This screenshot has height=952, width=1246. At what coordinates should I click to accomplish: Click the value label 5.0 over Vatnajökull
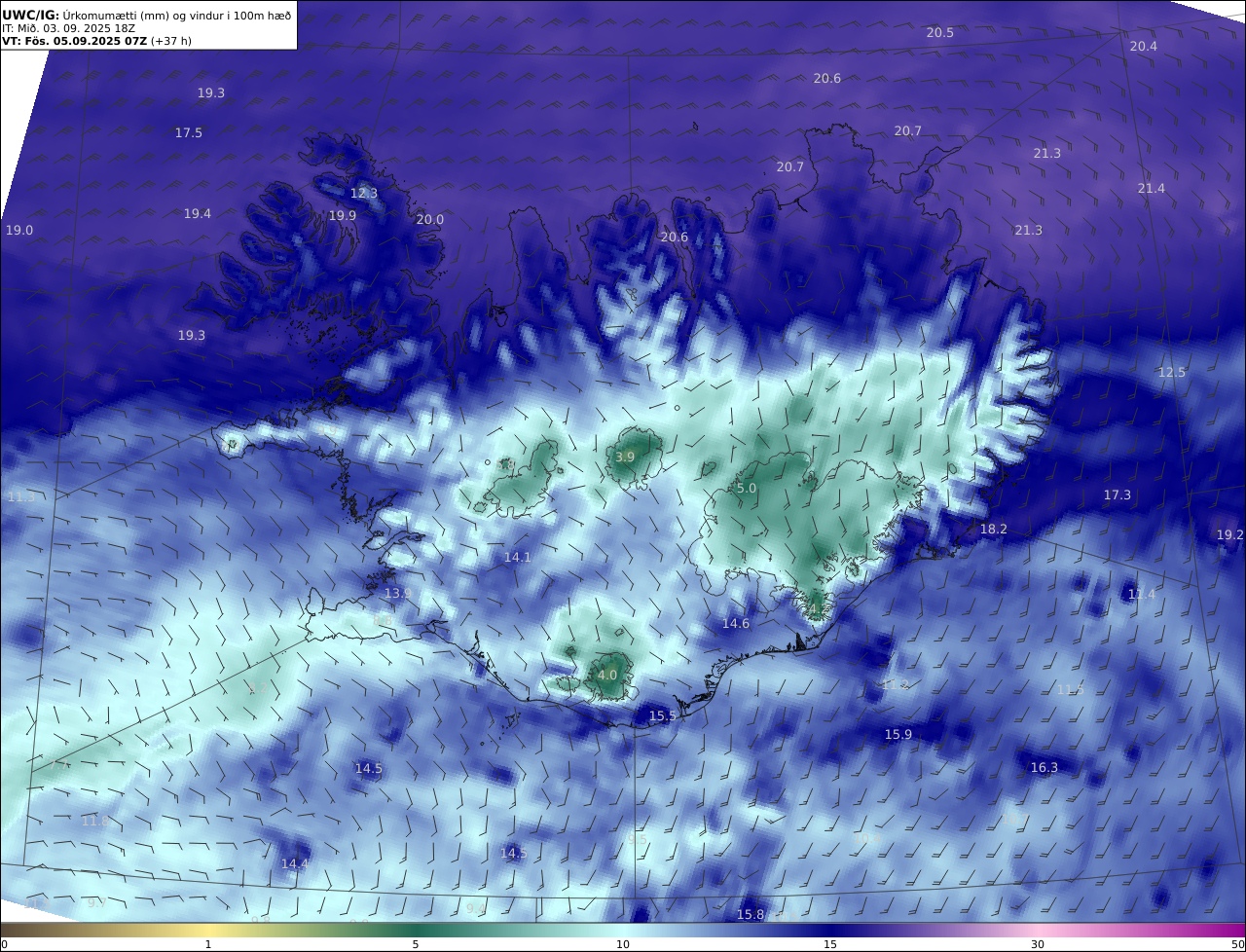pos(747,489)
